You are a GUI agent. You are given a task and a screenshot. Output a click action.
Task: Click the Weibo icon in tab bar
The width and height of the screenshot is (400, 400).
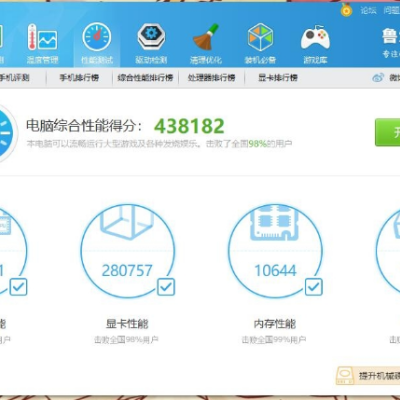click(378, 78)
